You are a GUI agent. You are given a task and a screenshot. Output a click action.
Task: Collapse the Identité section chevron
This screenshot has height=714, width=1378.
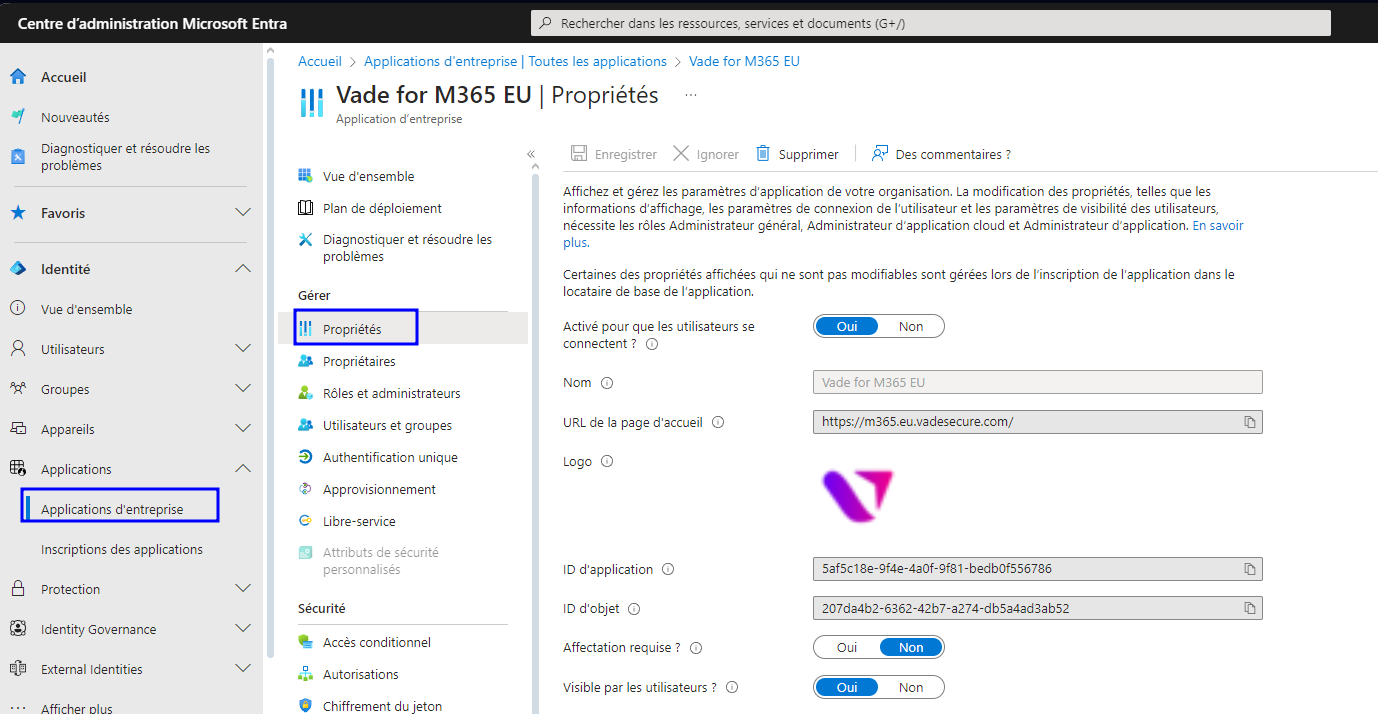(242, 269)
